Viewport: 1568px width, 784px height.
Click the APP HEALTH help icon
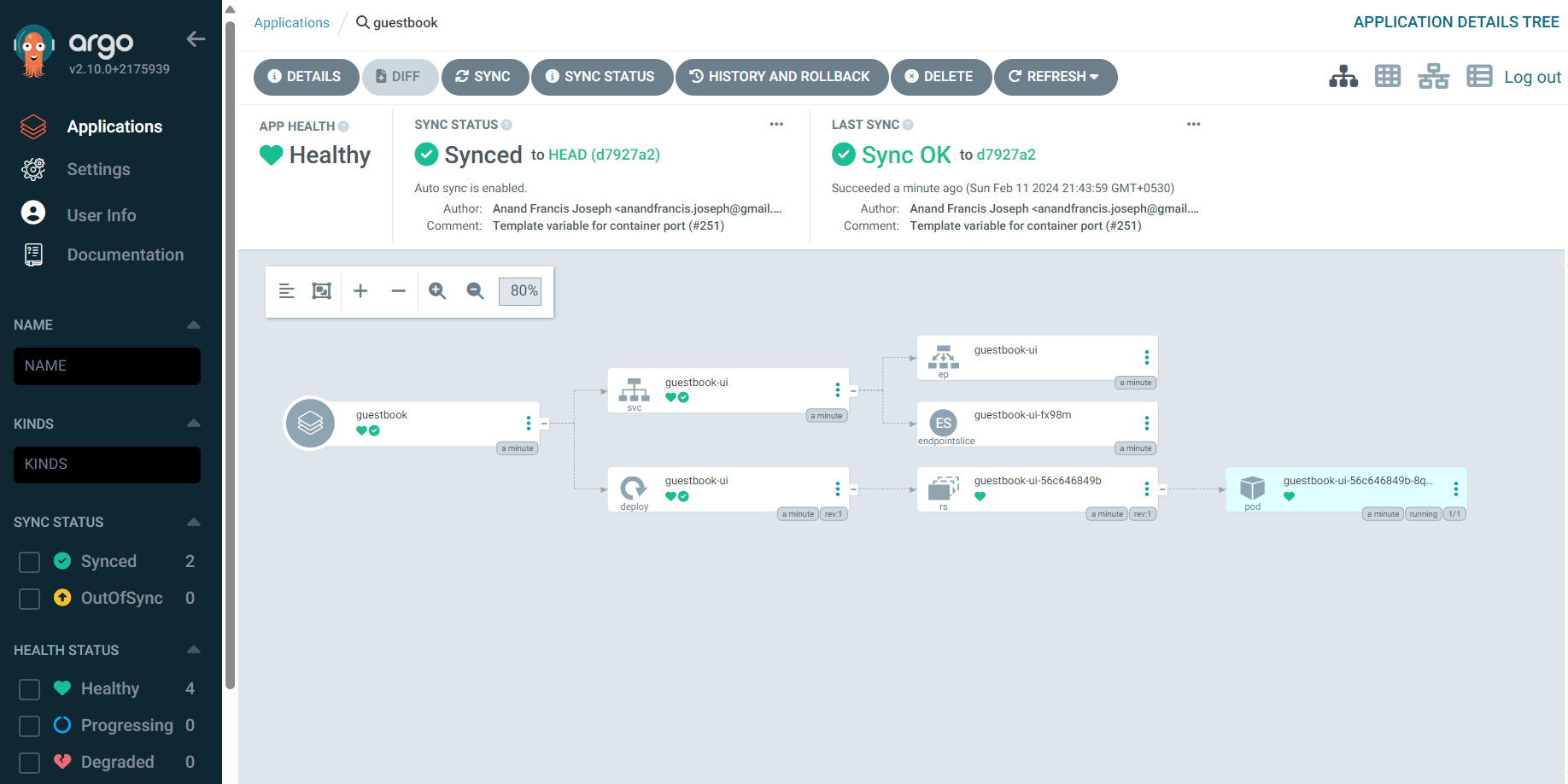(343, 126)
